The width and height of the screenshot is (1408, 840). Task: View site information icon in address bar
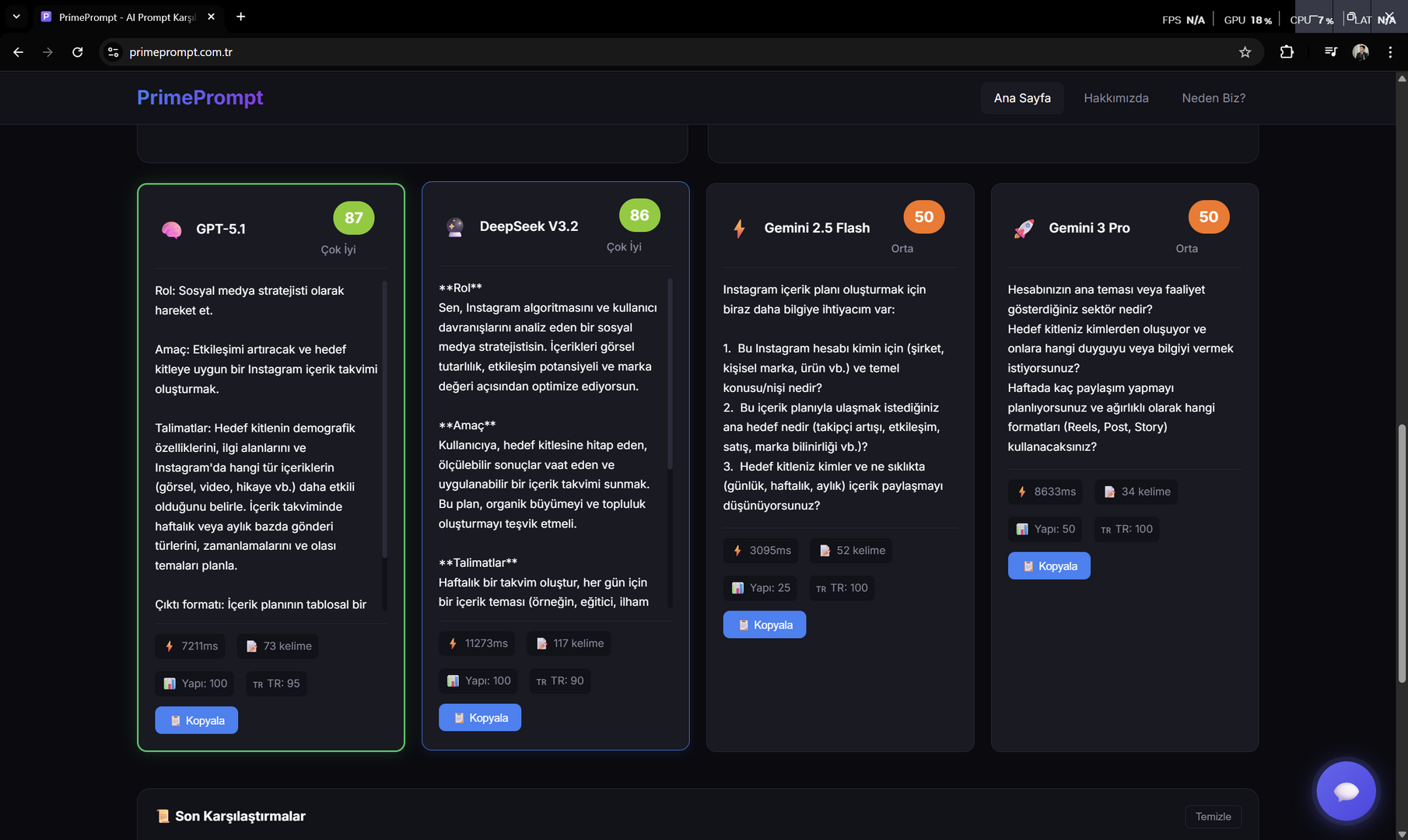pos(114,52)
